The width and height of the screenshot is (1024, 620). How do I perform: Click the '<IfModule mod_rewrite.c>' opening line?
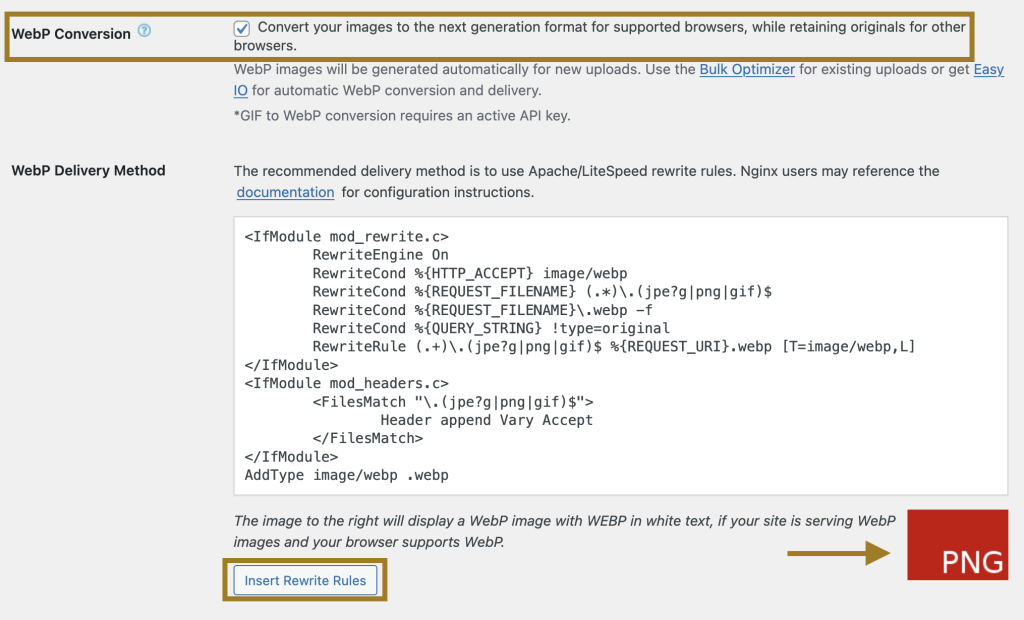point(346,237)
